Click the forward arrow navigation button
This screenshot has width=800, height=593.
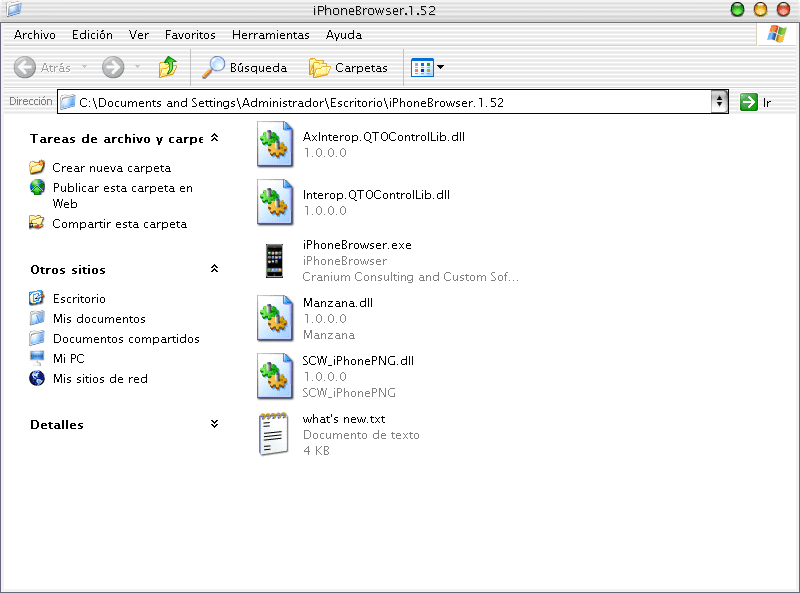113,67
